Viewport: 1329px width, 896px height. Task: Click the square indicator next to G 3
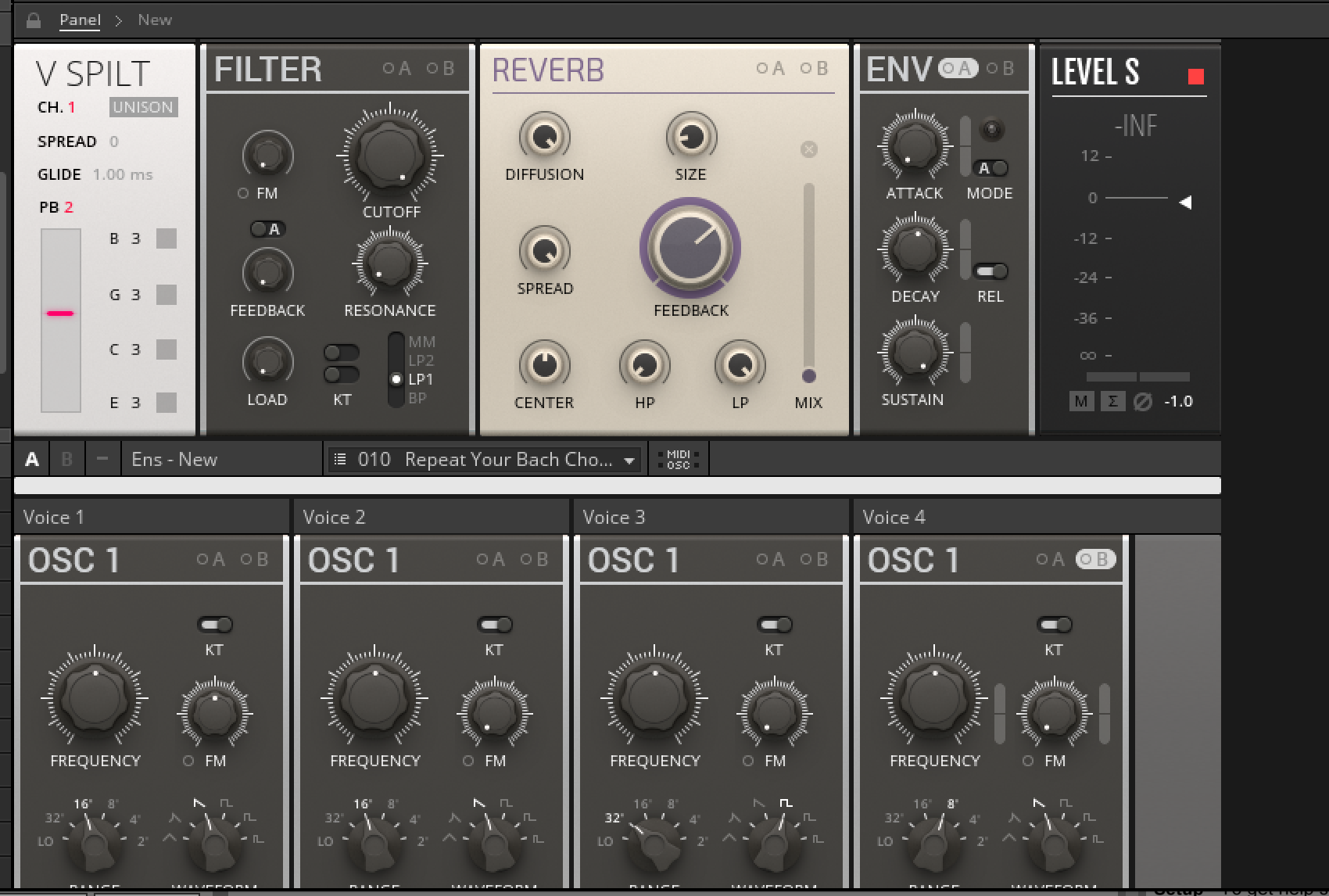tap(167, 295)
